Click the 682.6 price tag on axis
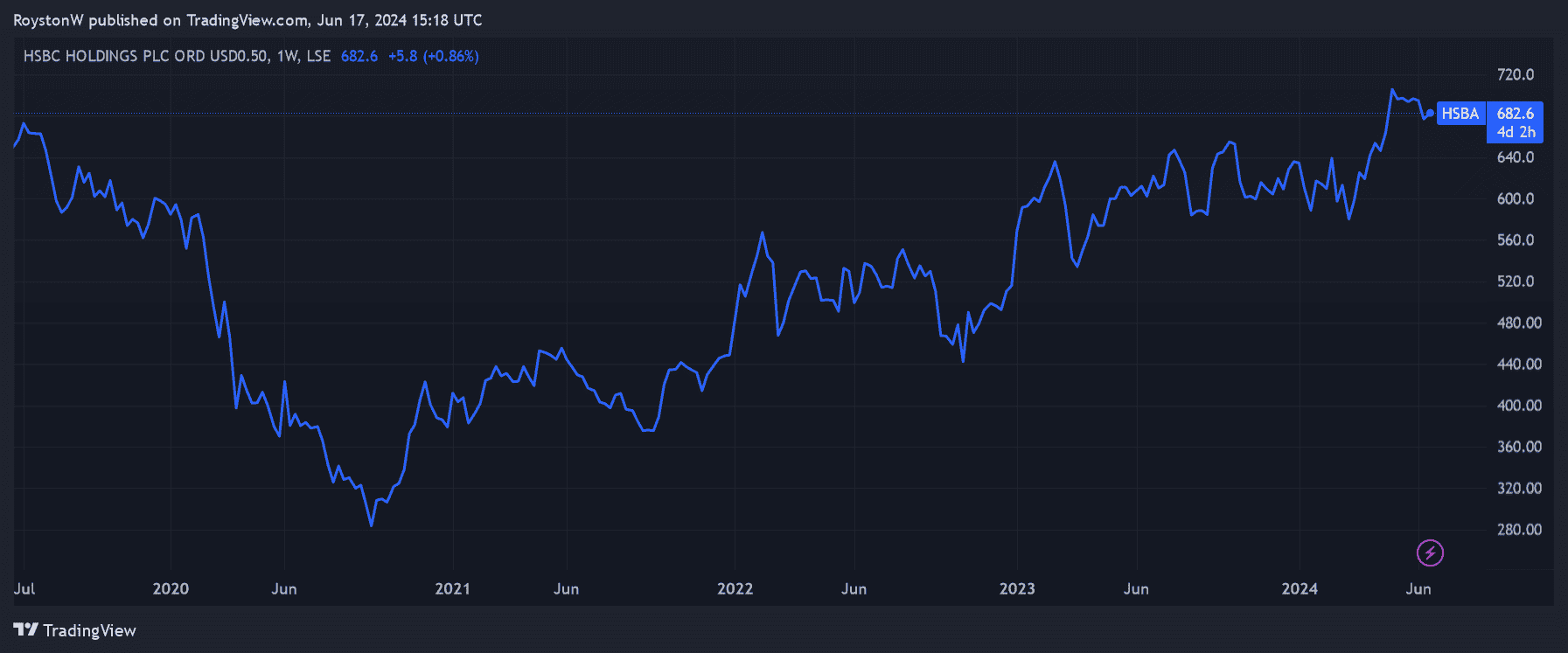Screen dimensions: 1568x653 (1515, 114)
